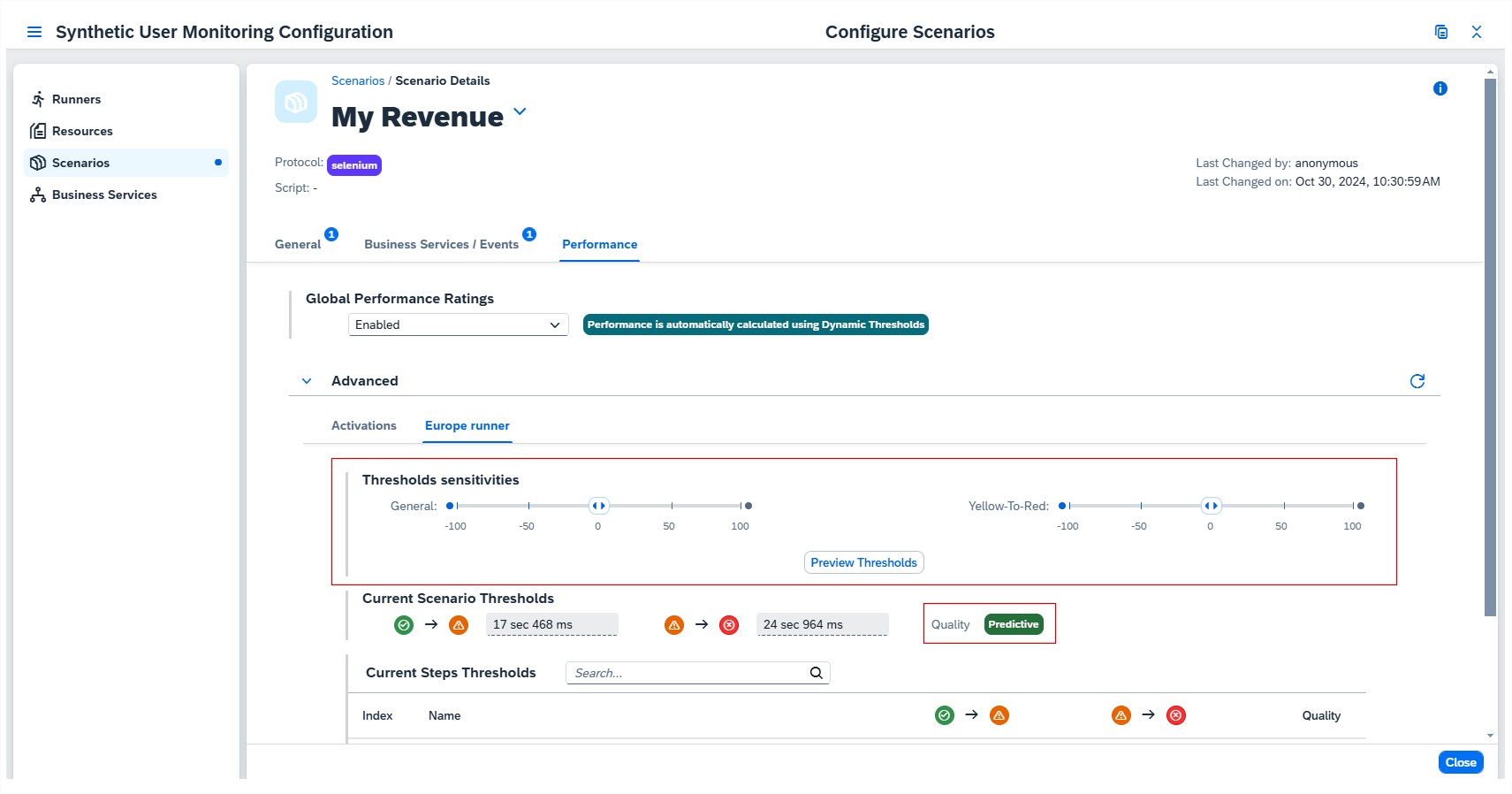The width and height of the screenshot is (1512, 794).
Task: Select the Activations sub-tab
Action: [363, 425]
